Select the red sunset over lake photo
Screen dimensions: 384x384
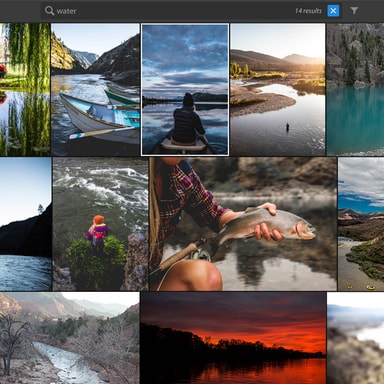coord(233,338)
